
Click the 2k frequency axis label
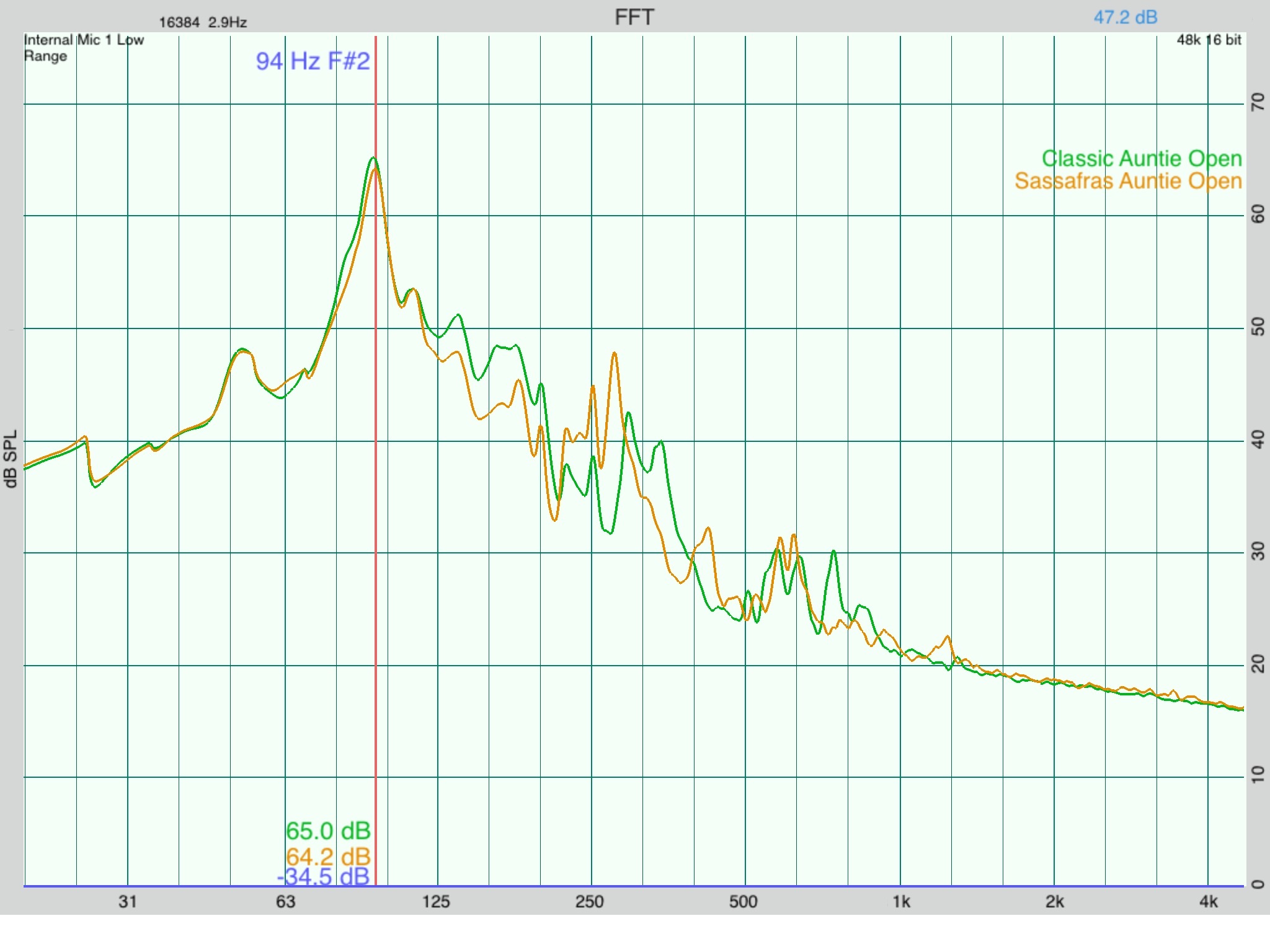pos(1055,901)
